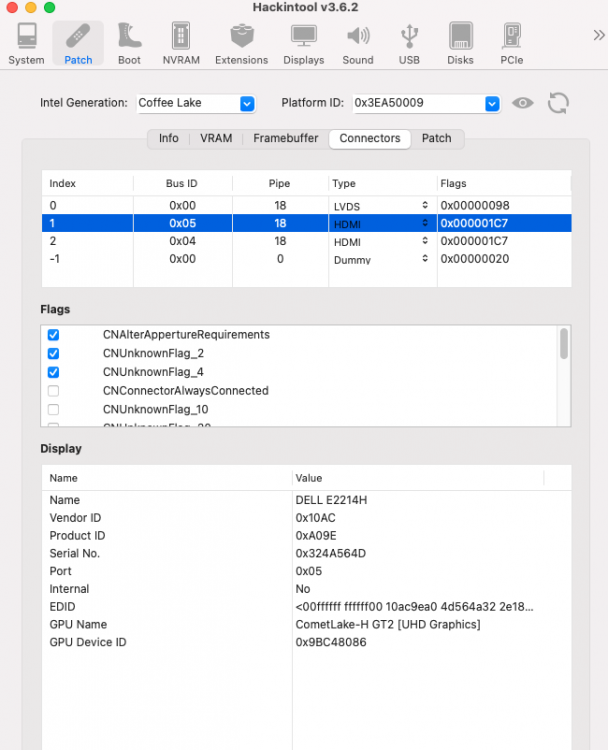Switch to the VRAM tab
Screen dimensions: 608x750
216,138
